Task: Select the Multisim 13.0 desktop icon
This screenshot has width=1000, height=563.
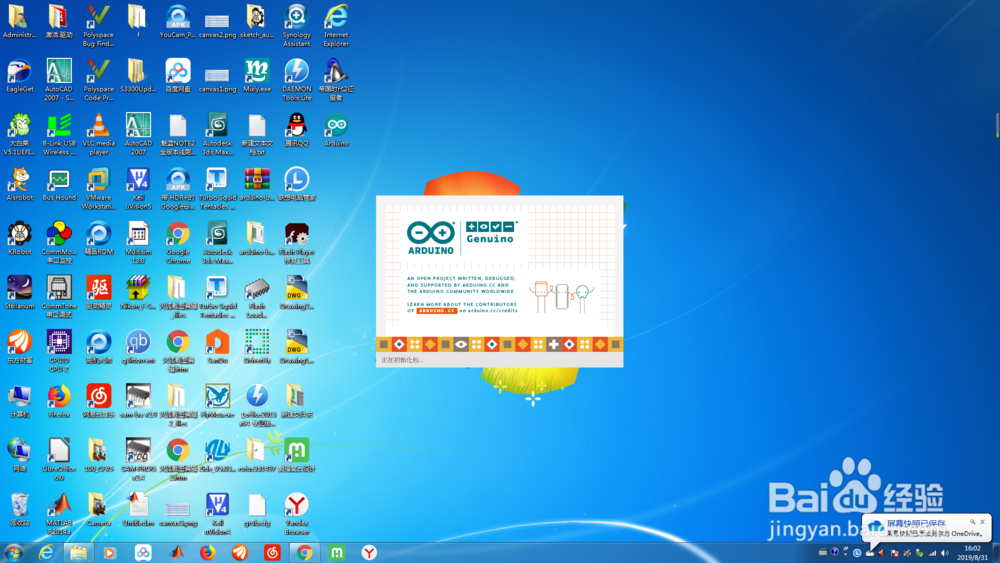Action: (138, 243)
